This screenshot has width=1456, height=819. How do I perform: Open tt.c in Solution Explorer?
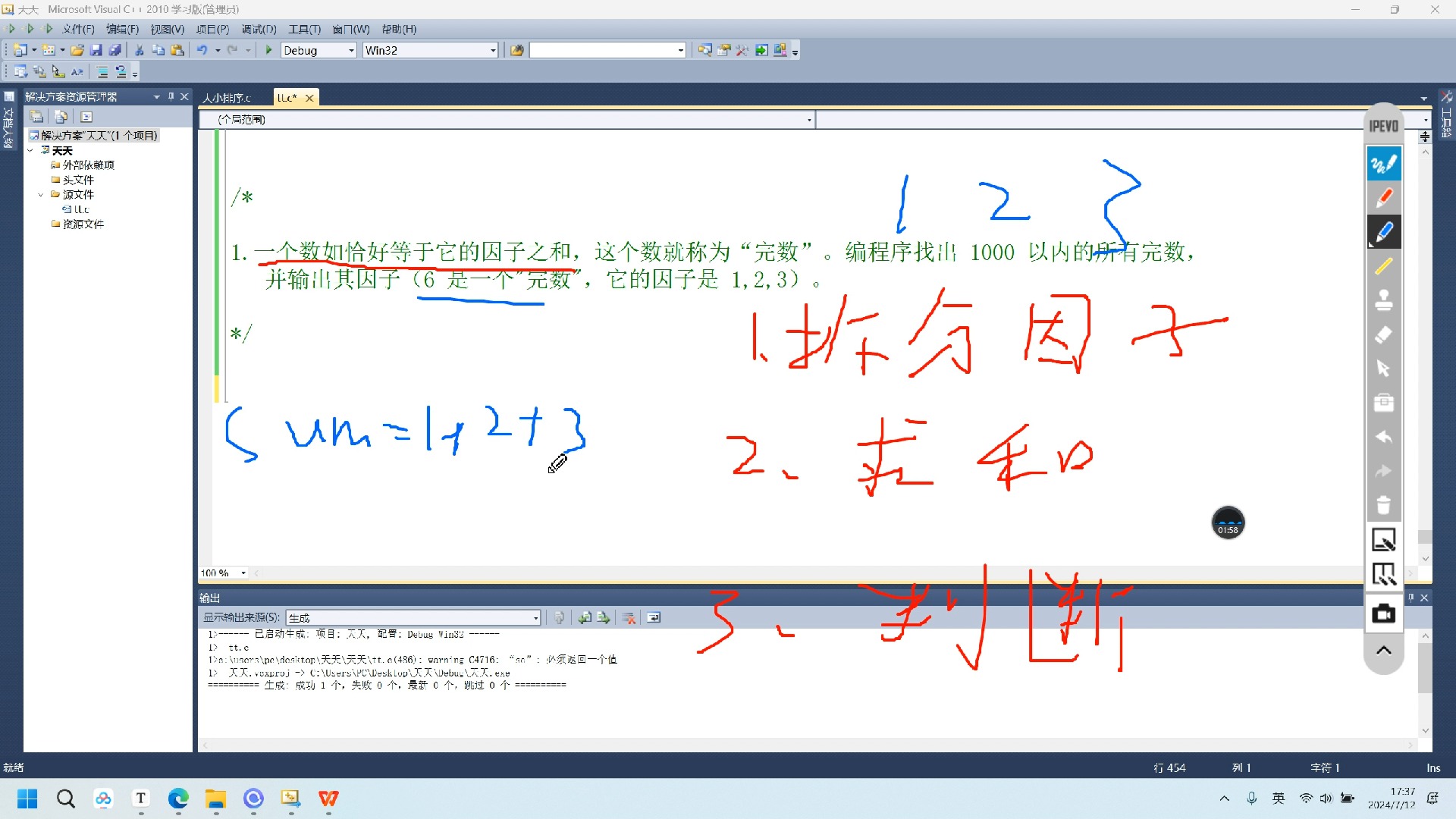point(81,209)
